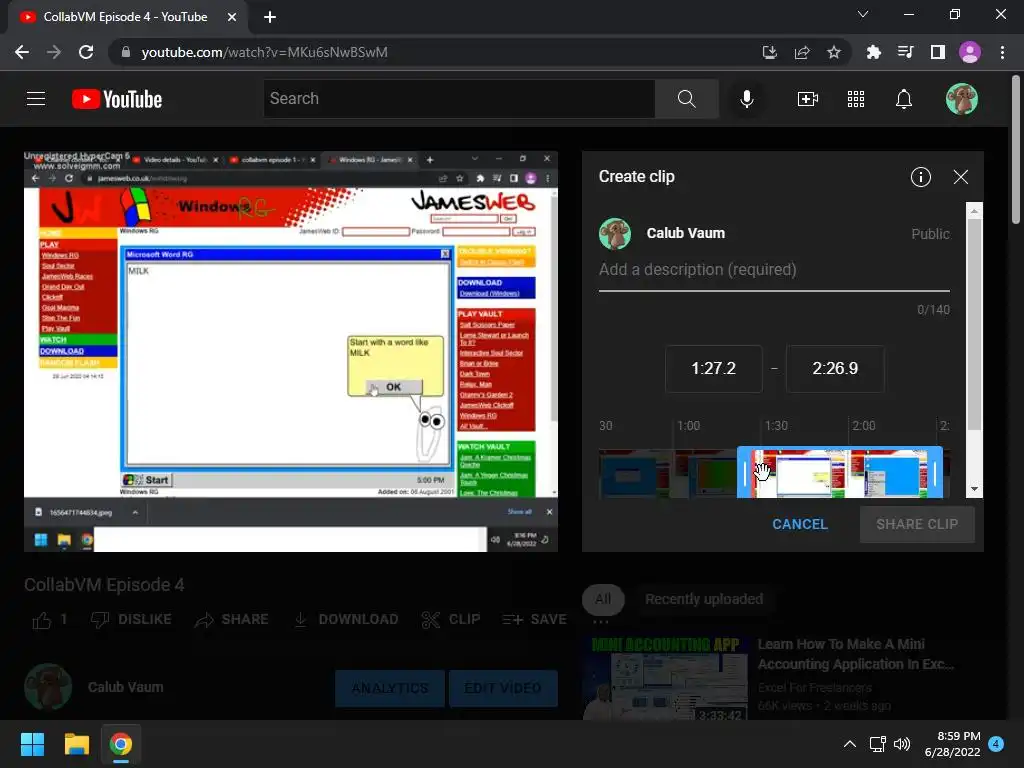Share this page icon in address bar
The height and width of the screenshot is (768, 1024).
pos(802,52)
